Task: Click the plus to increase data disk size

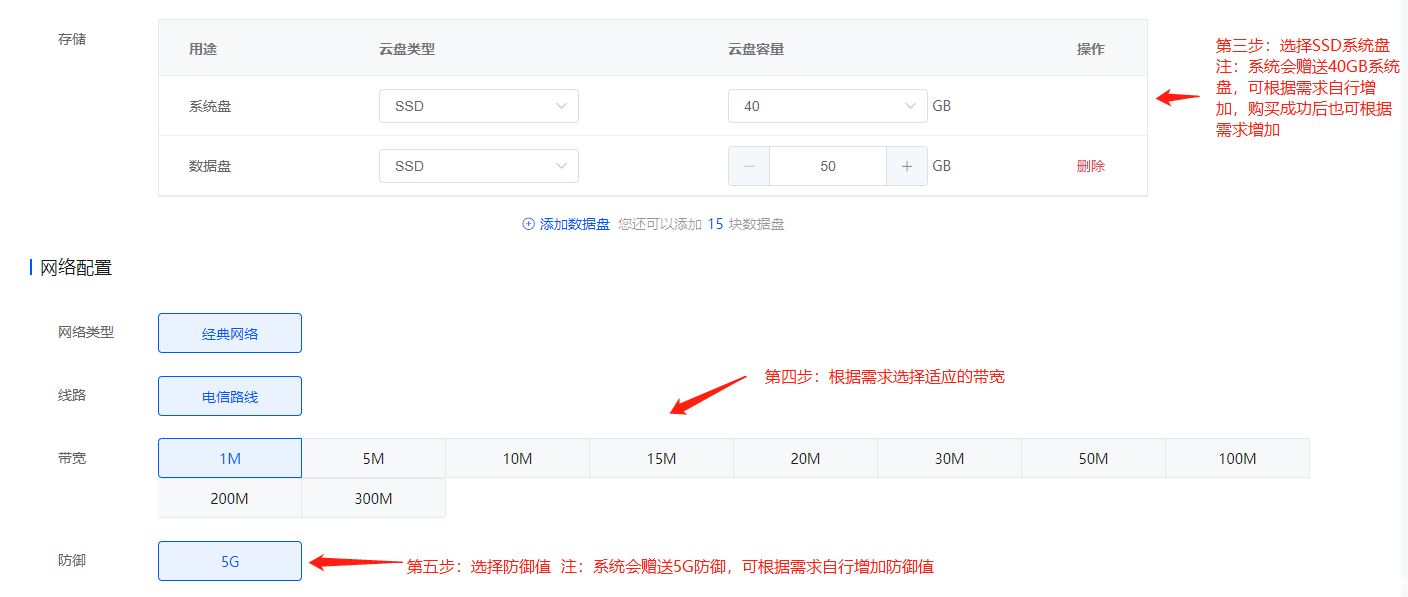Action: pyautogui.click(x=906, y=165)
